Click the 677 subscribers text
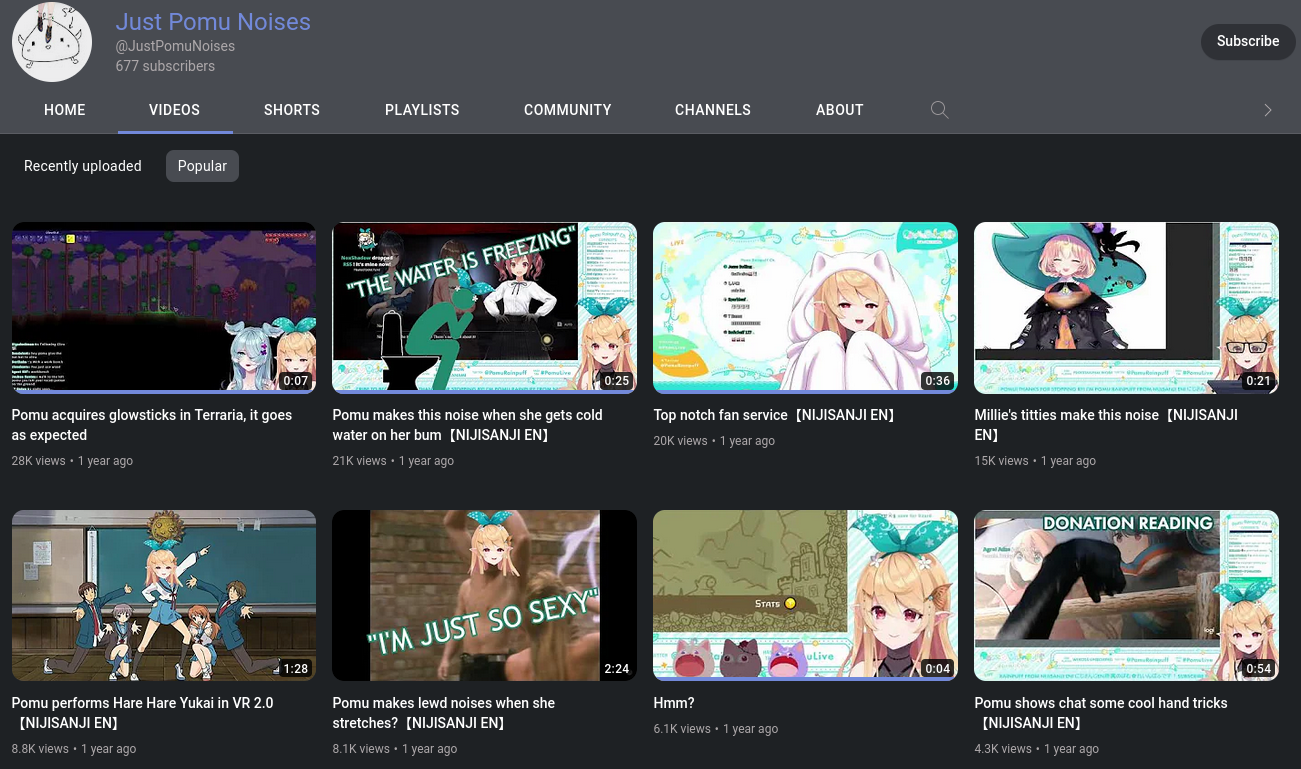This screenshot has height=769, width=1301. [165, 66]
